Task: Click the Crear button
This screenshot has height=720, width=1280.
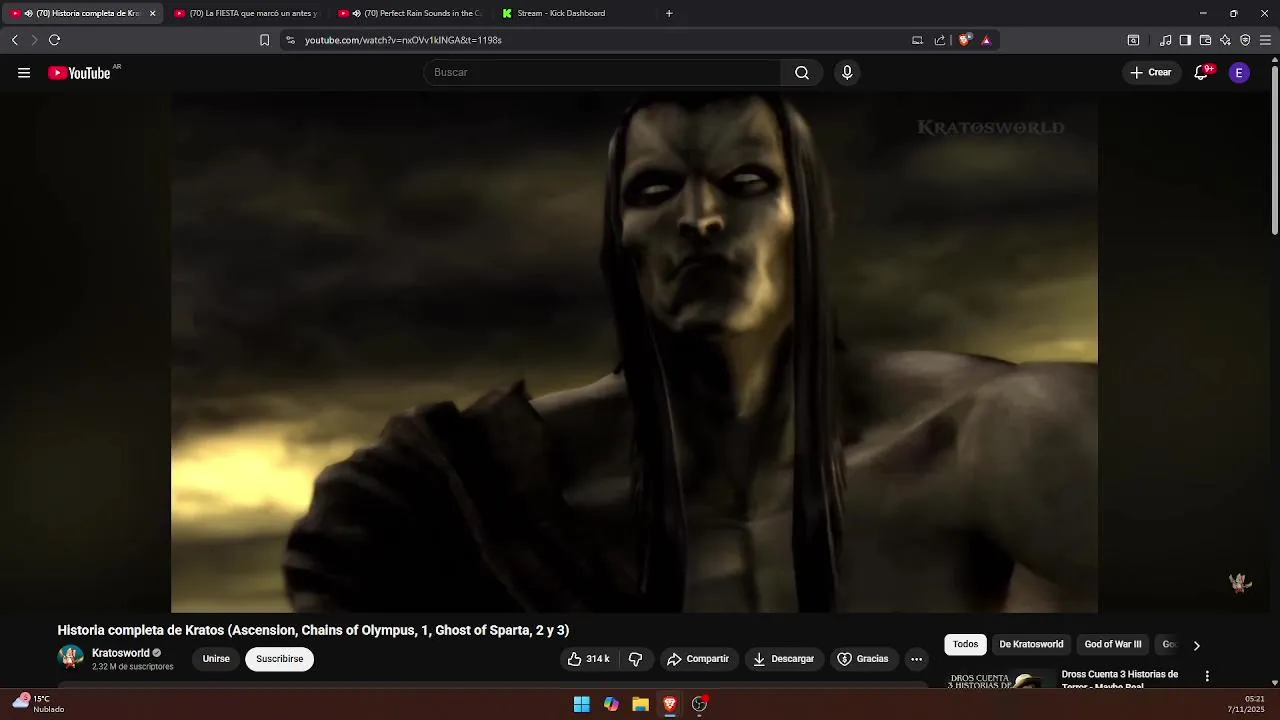Action: [1150, 73]
